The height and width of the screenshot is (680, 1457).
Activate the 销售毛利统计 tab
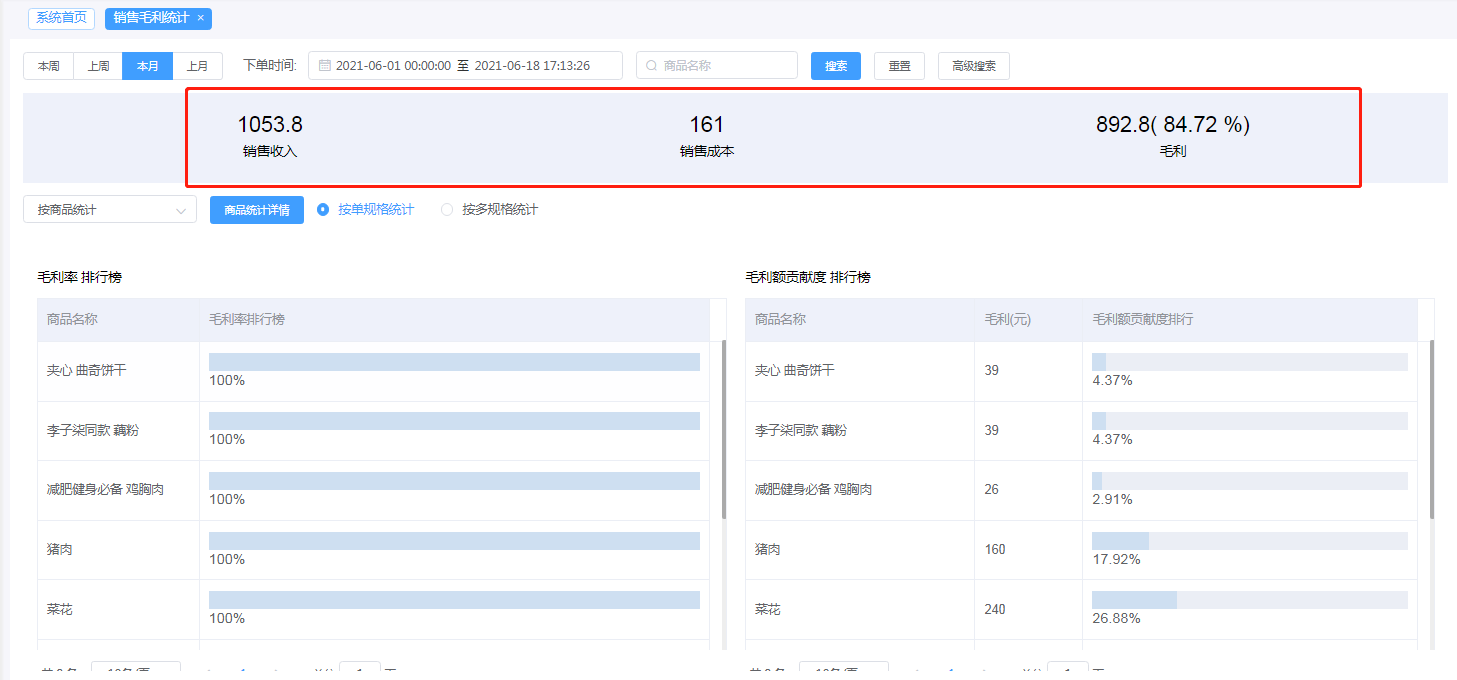pyautogui.click(x=151, y=18)
